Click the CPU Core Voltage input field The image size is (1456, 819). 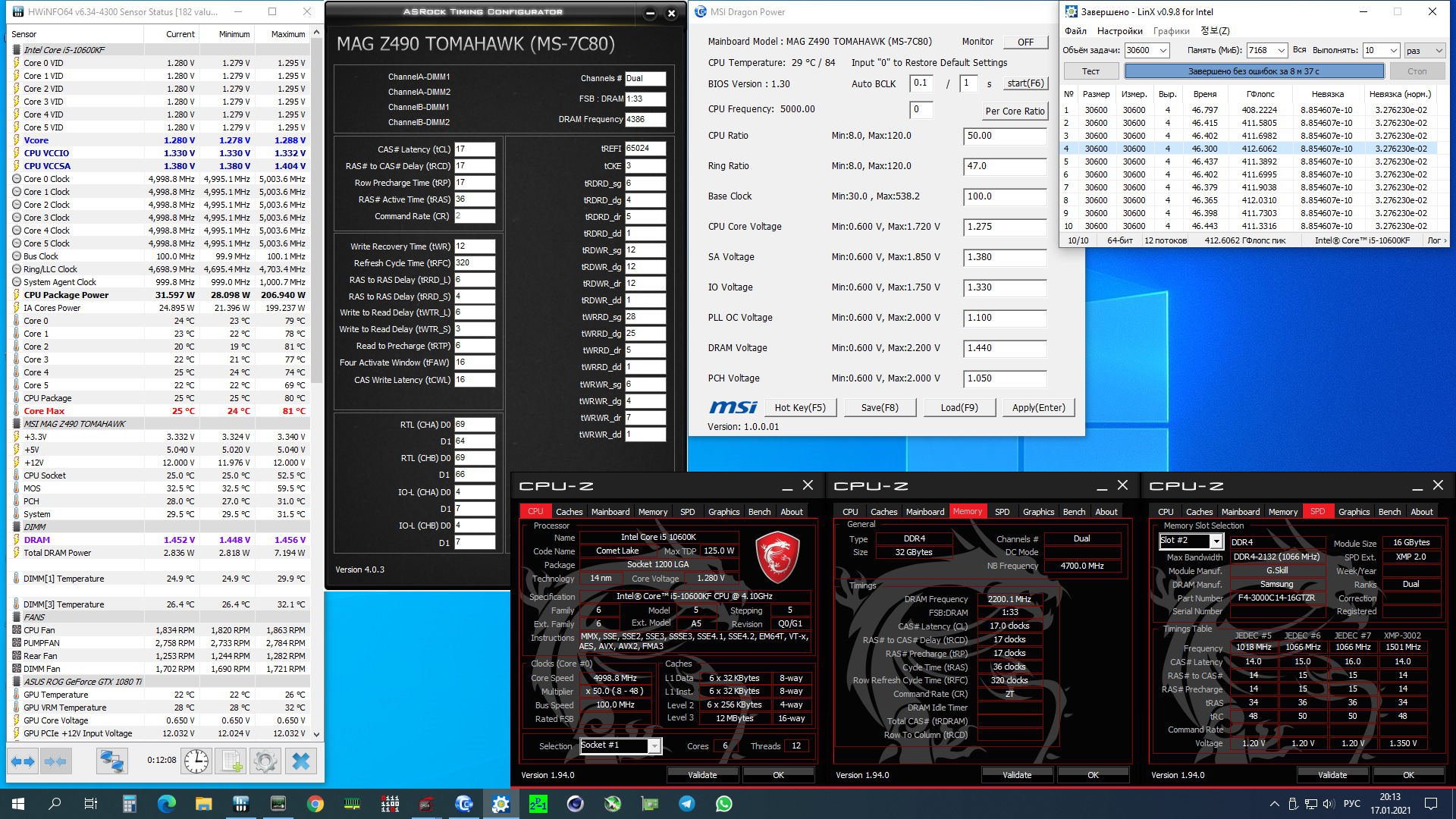tap(1005, 227)
